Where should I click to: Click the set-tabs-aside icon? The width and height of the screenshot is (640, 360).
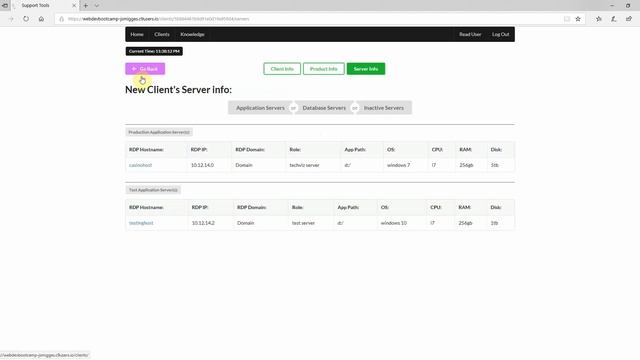pyautogui.click(x=5, y=6)
